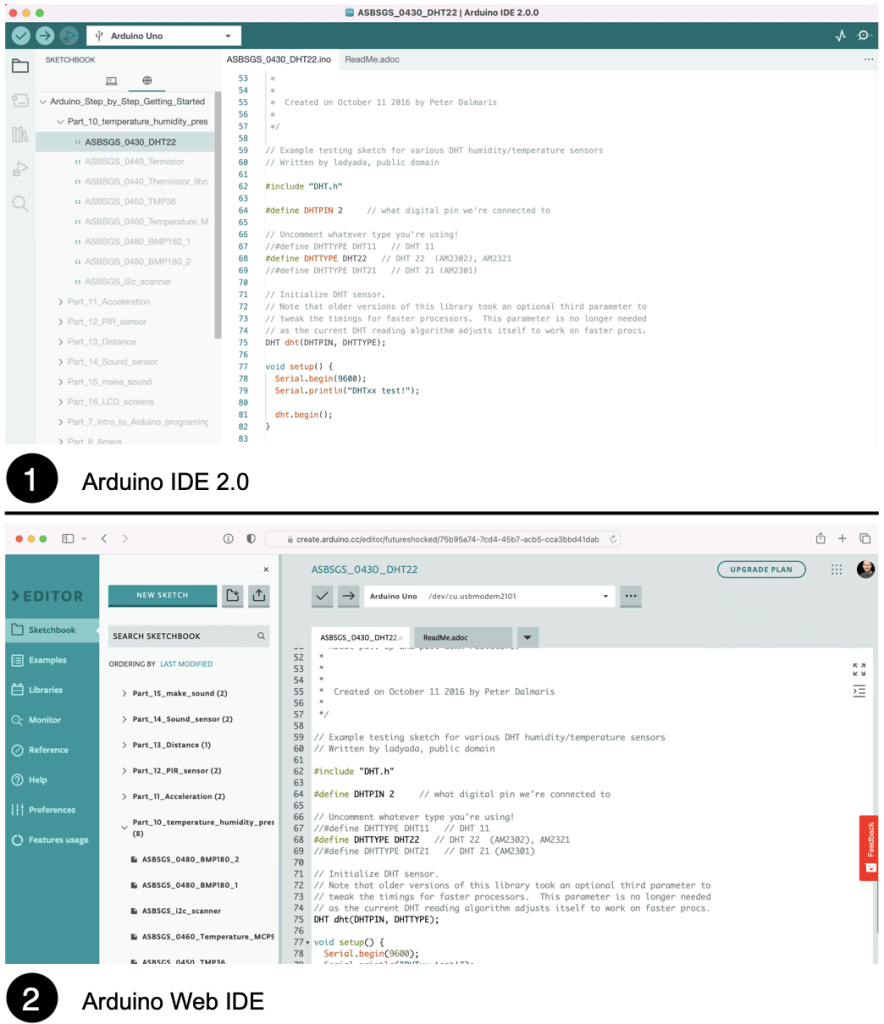Click red Feedback button
884x1024 pixels.
tap(869, 848)
